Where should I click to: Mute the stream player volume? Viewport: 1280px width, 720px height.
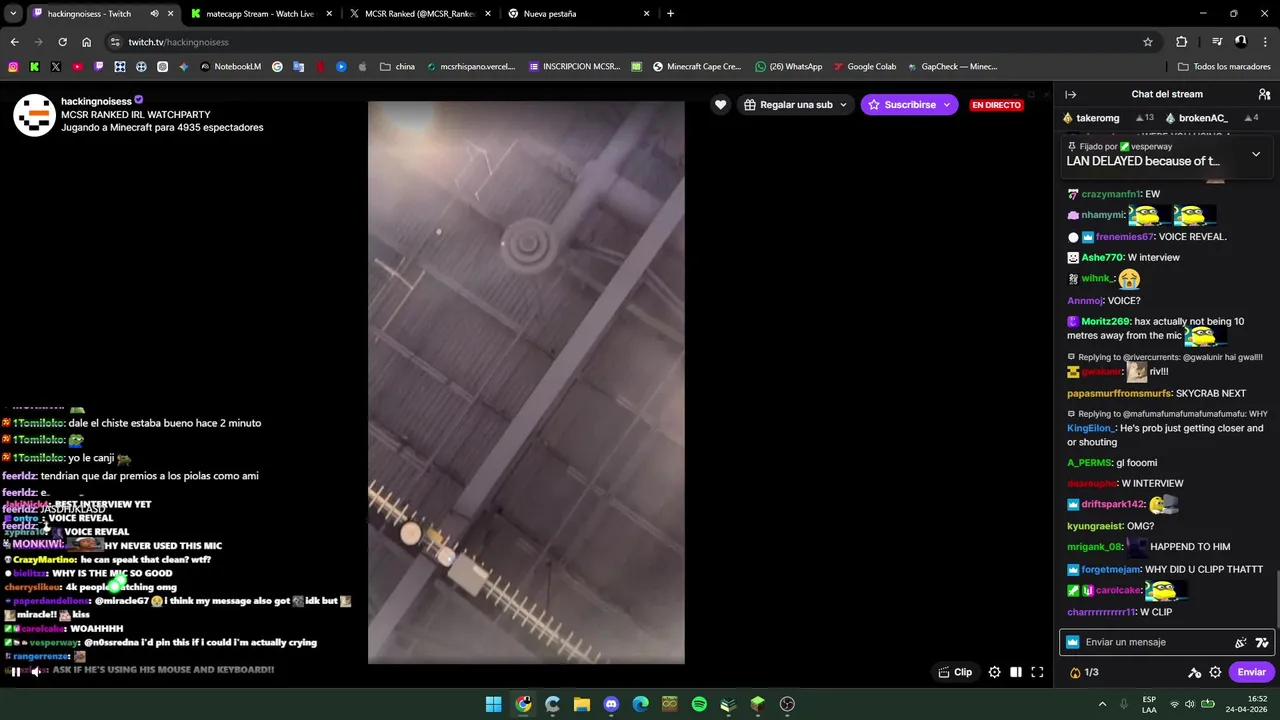click(36, 672)
